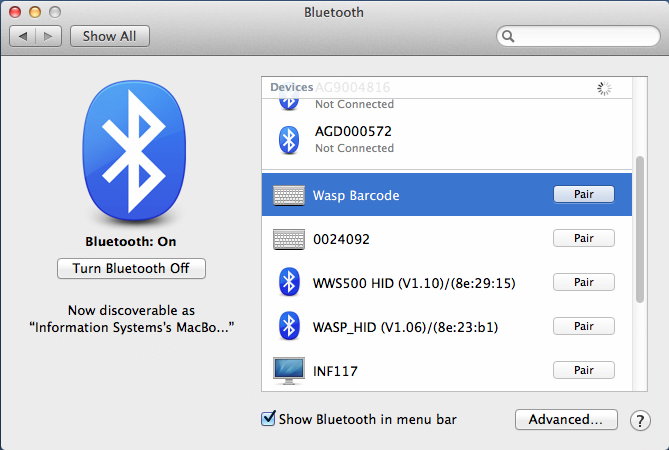Image resolution: width=669 pixels, height=450 pixels.
Task: Minimize the Bluetooth window
Action: point(35,12)
